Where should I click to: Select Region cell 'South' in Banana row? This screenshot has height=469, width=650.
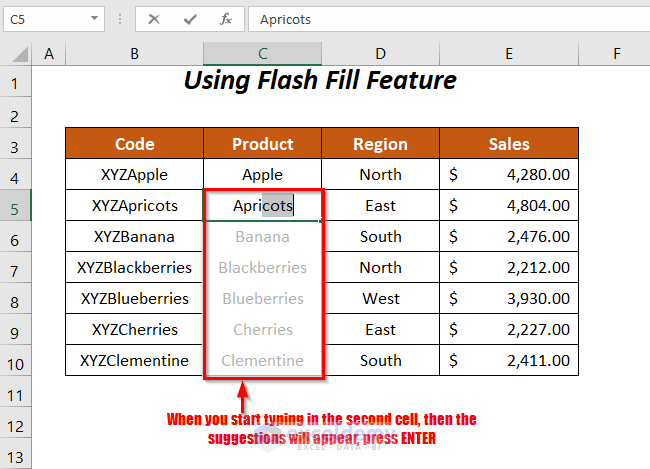coord(380,236)
